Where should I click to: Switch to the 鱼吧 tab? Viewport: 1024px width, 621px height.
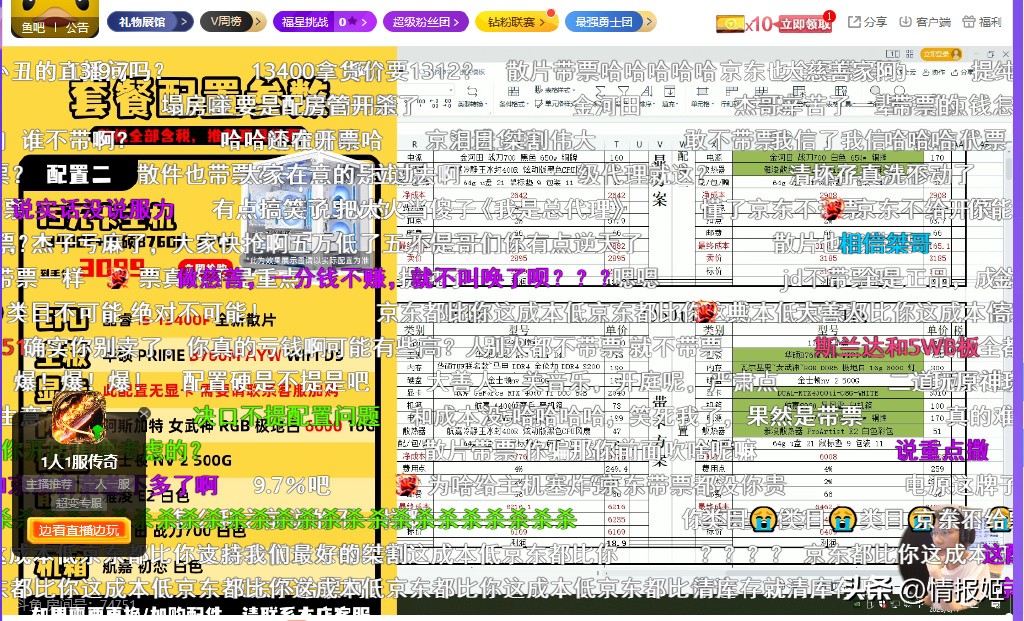click(35, 27)
